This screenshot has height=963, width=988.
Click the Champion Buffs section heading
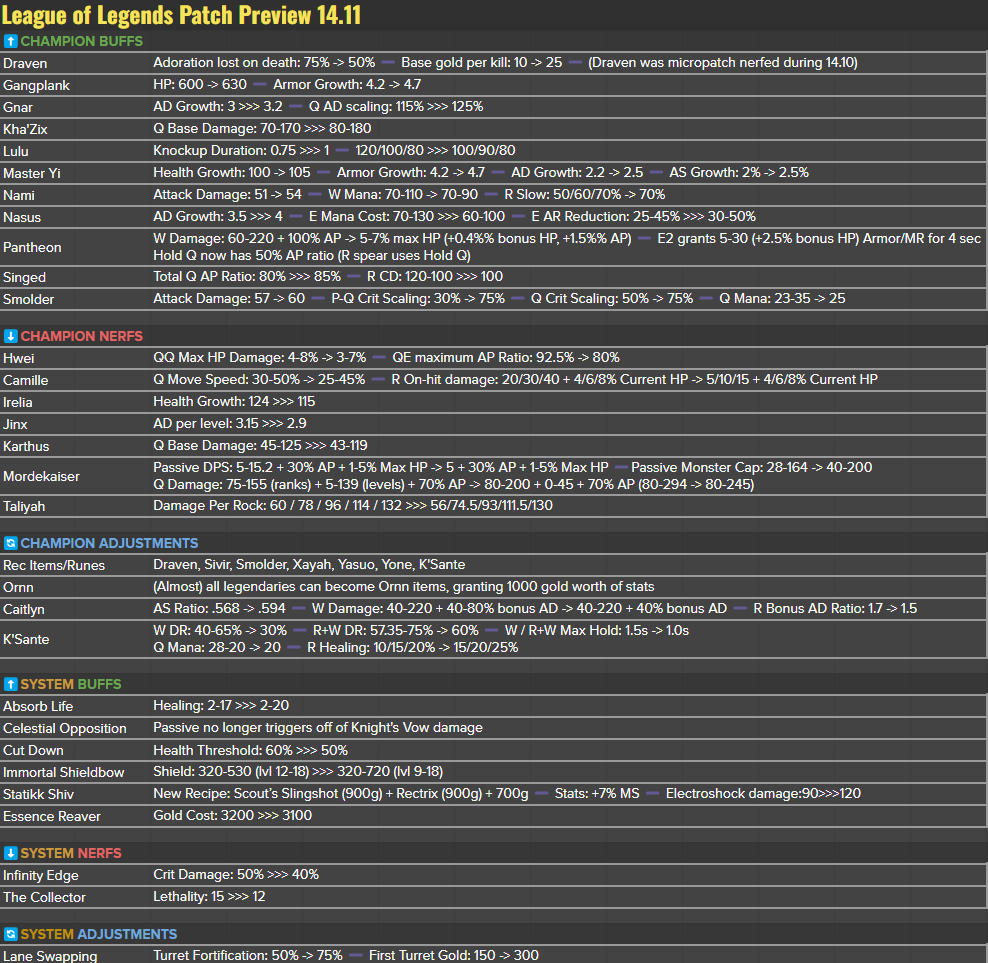point(81,41)
